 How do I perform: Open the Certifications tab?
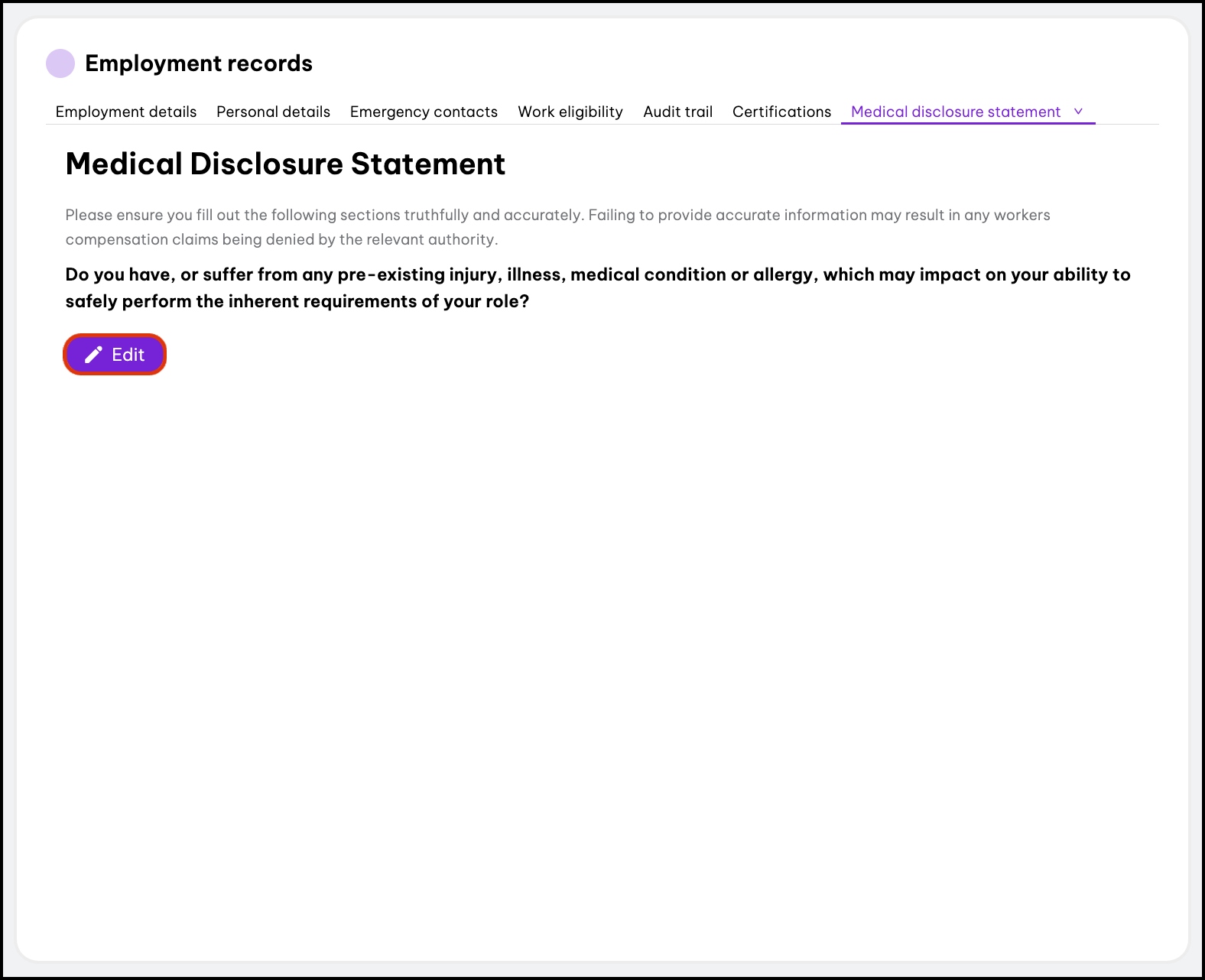click(x=781, y=112)
